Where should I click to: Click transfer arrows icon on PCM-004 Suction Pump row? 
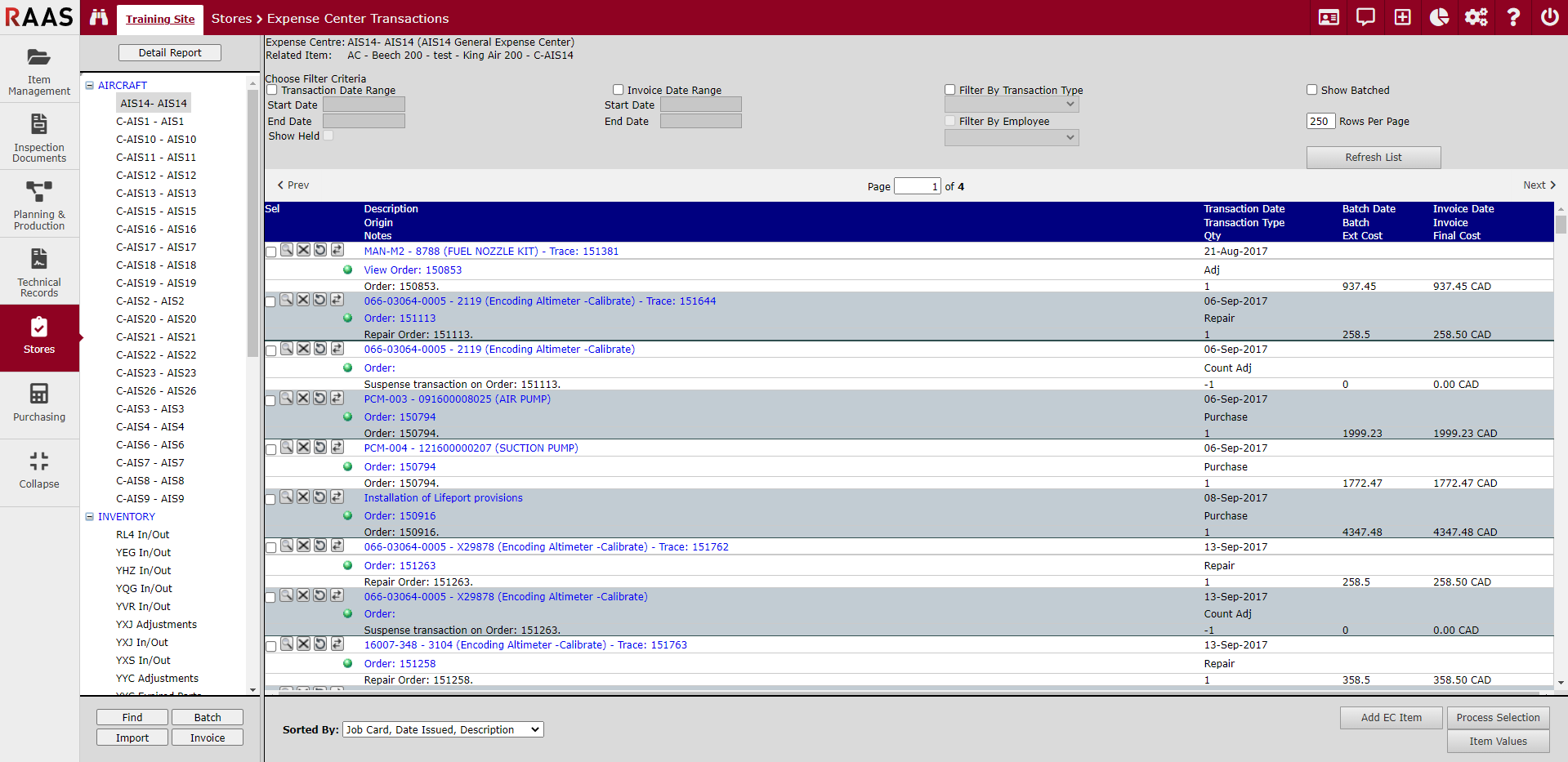coord(337,448)
